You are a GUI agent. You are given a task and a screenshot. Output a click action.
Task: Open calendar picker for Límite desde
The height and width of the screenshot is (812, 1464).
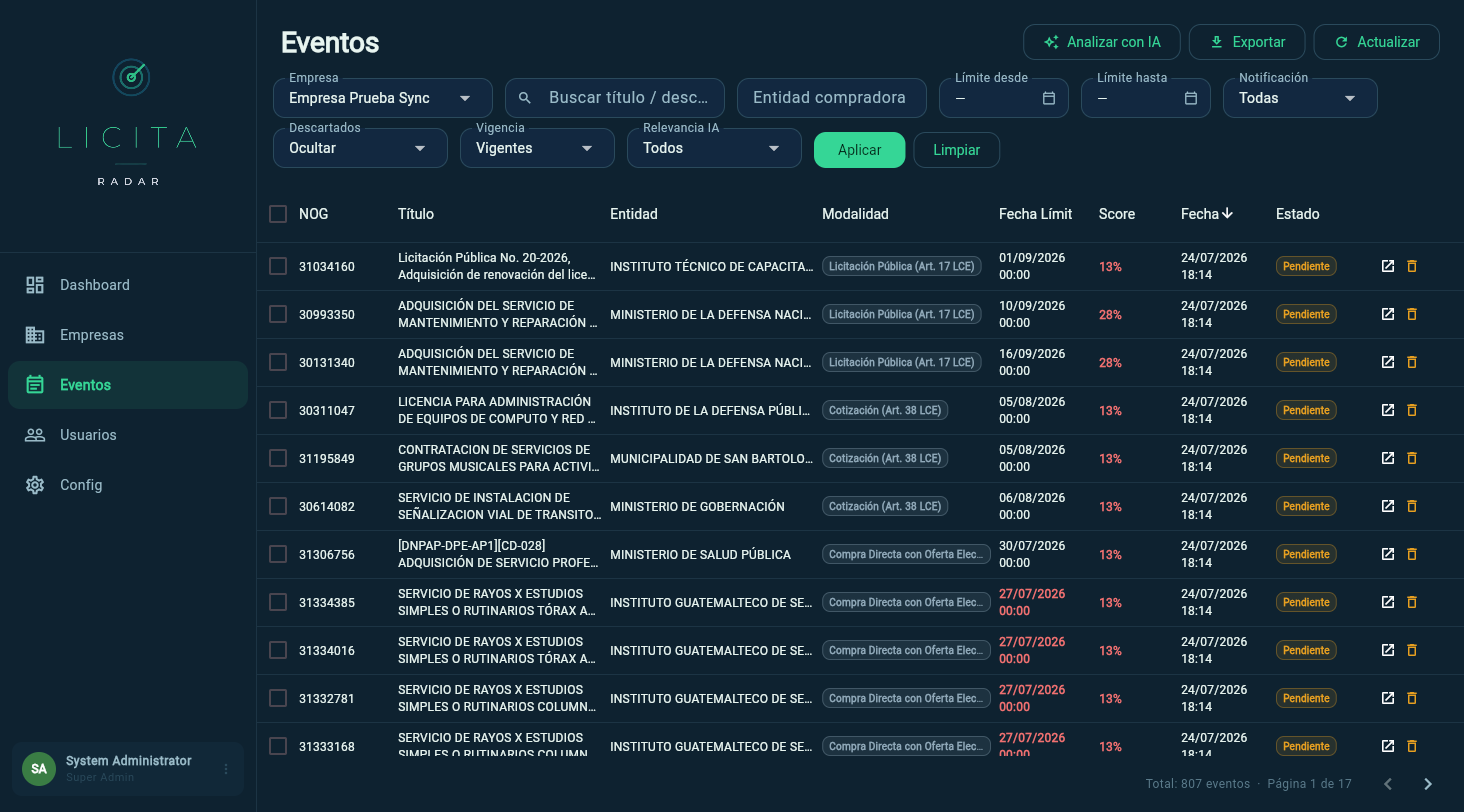[1049, 98]
